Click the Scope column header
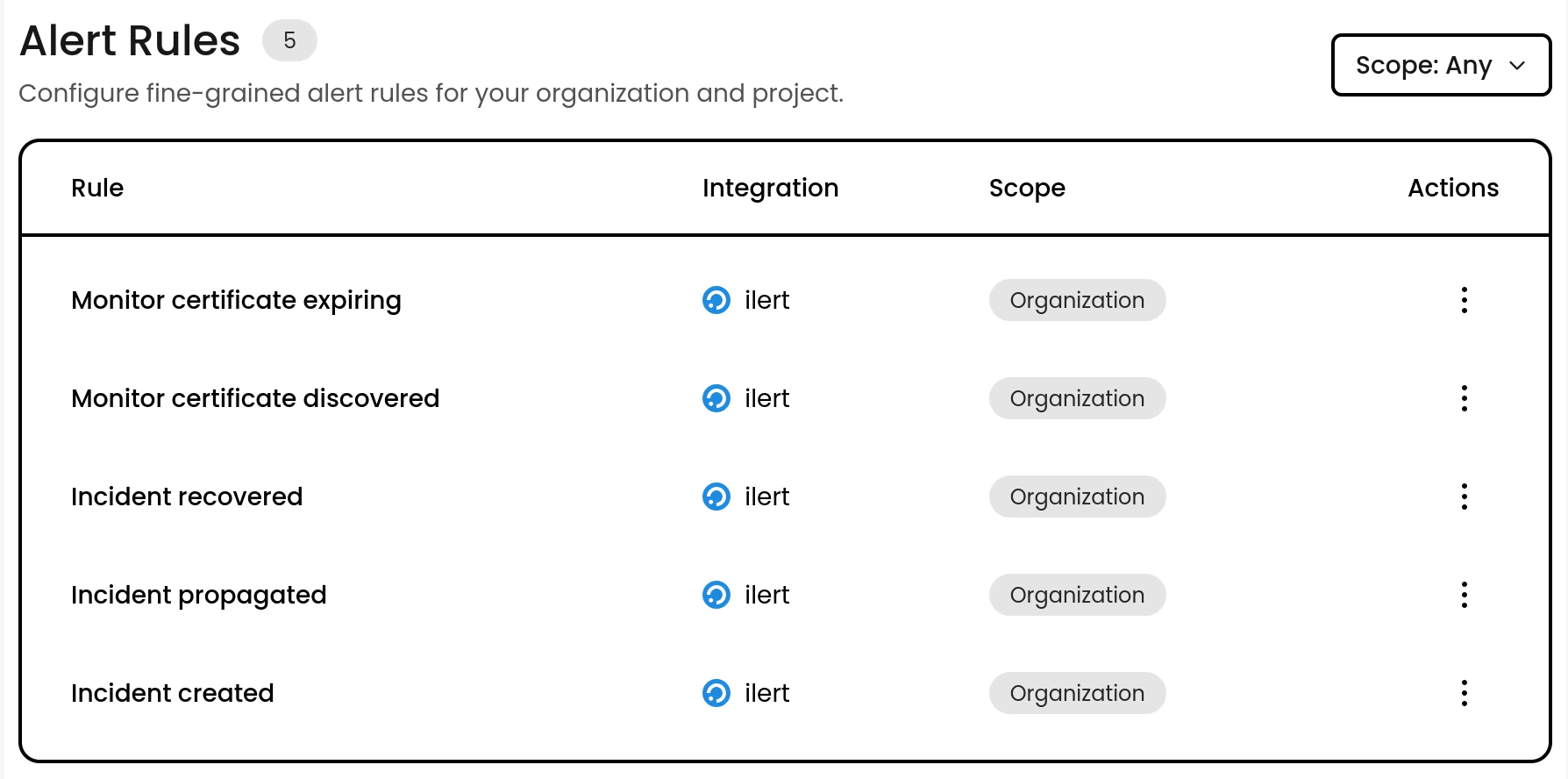Viewport: 1568px width, 779px height. (x=1026, y=188)
